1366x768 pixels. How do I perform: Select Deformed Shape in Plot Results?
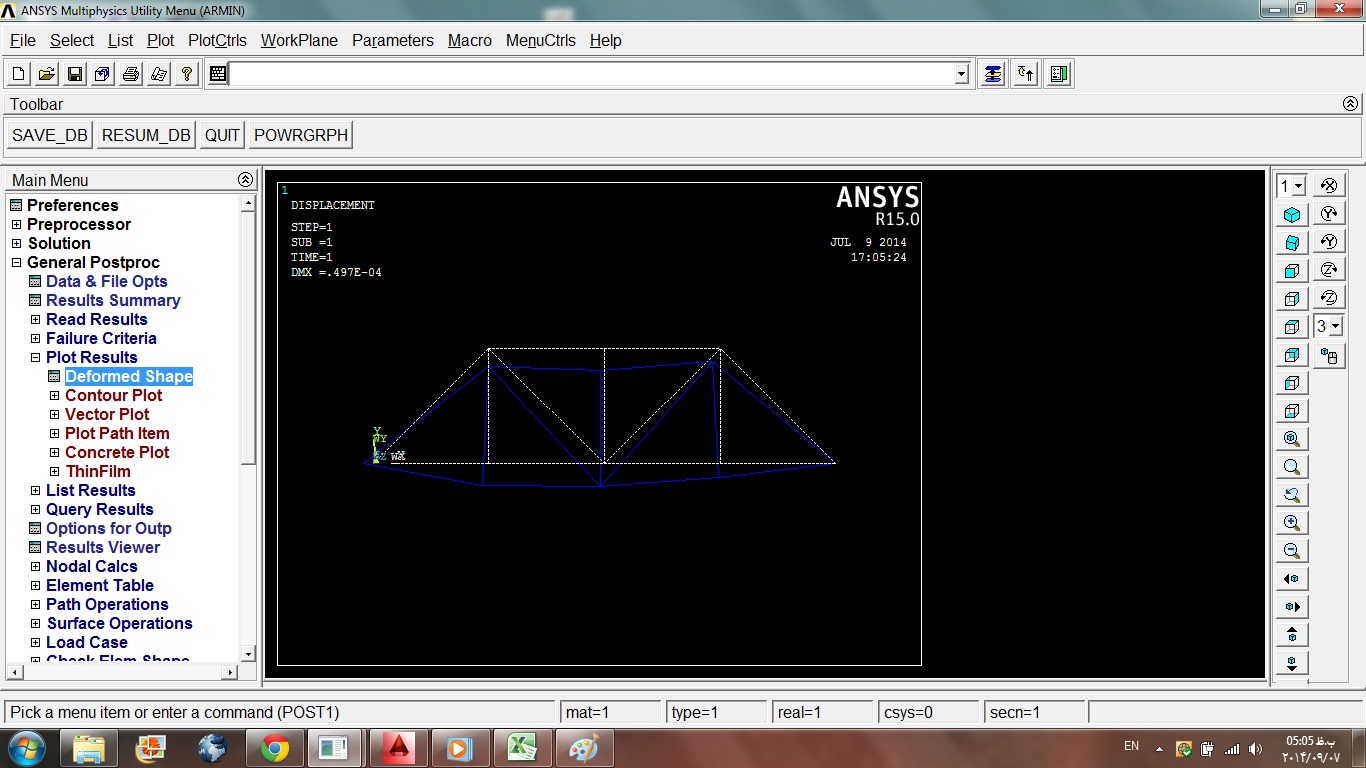(129, 376)
